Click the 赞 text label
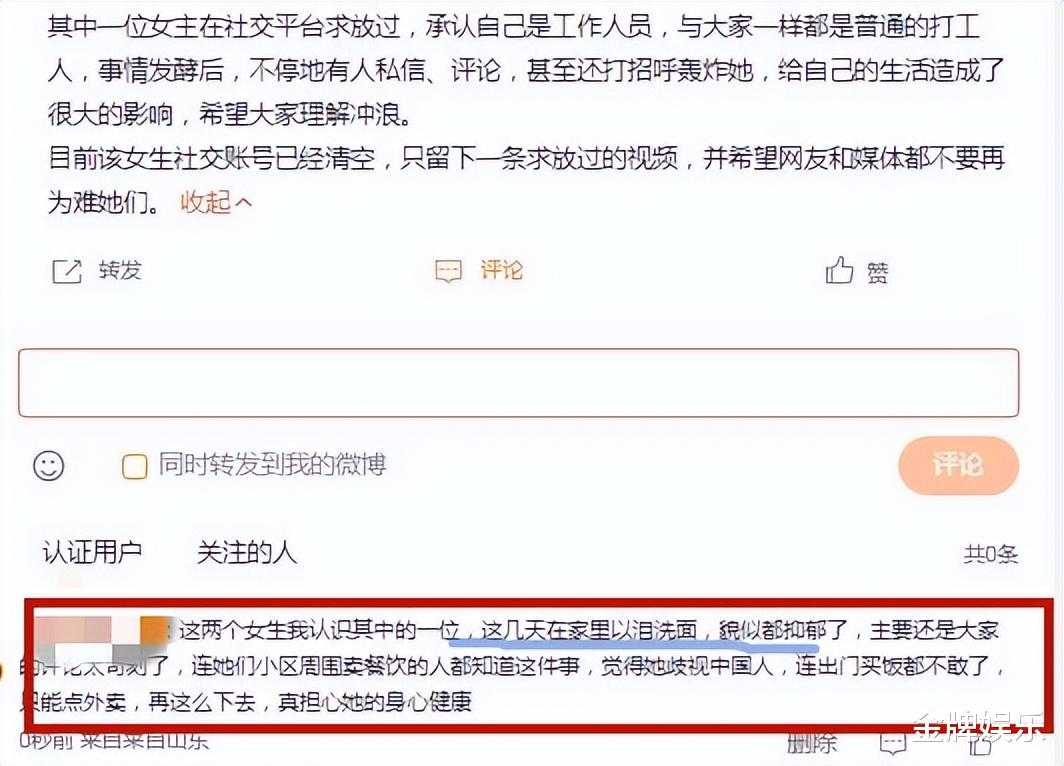The image size is (1064, 766). click(877, 273)
